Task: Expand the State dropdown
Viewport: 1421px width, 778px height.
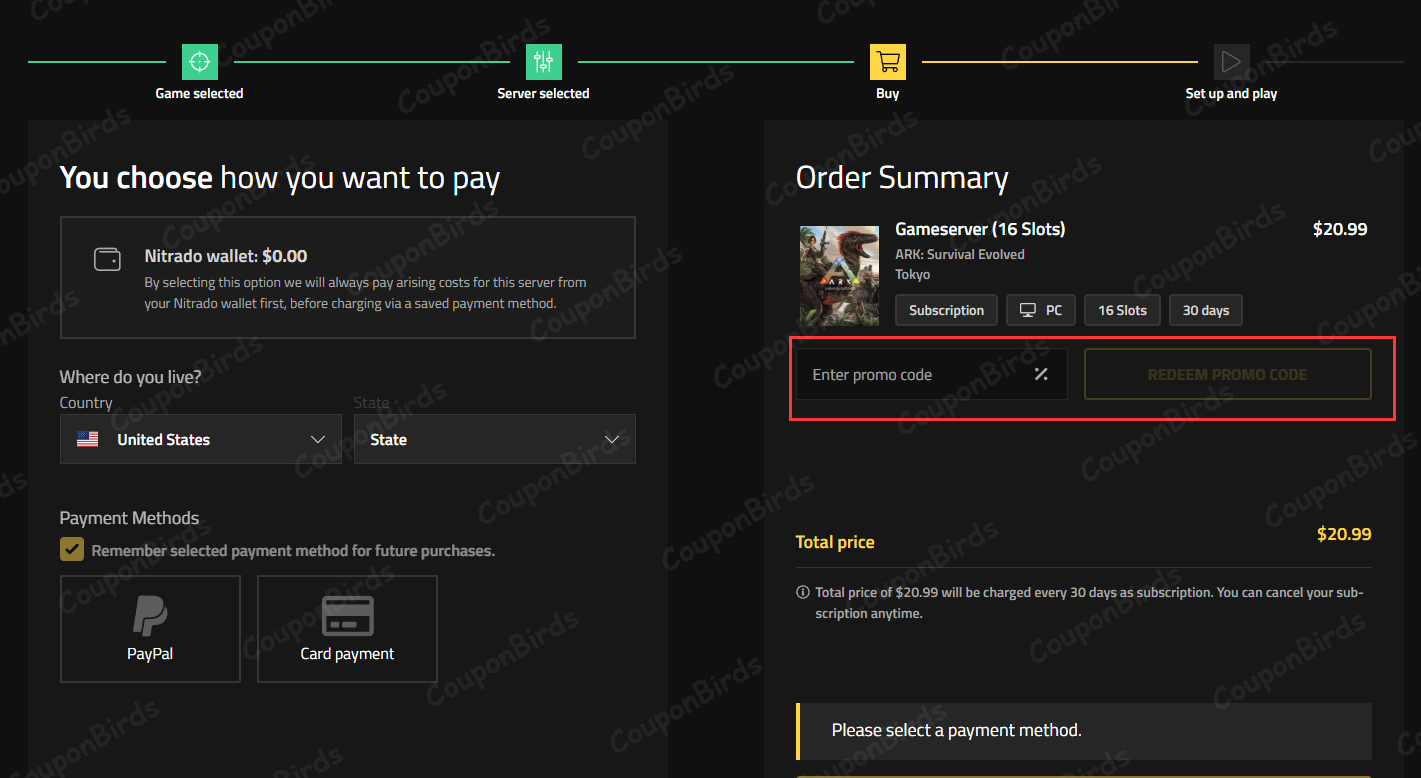Action: click(x=494, y=440)
